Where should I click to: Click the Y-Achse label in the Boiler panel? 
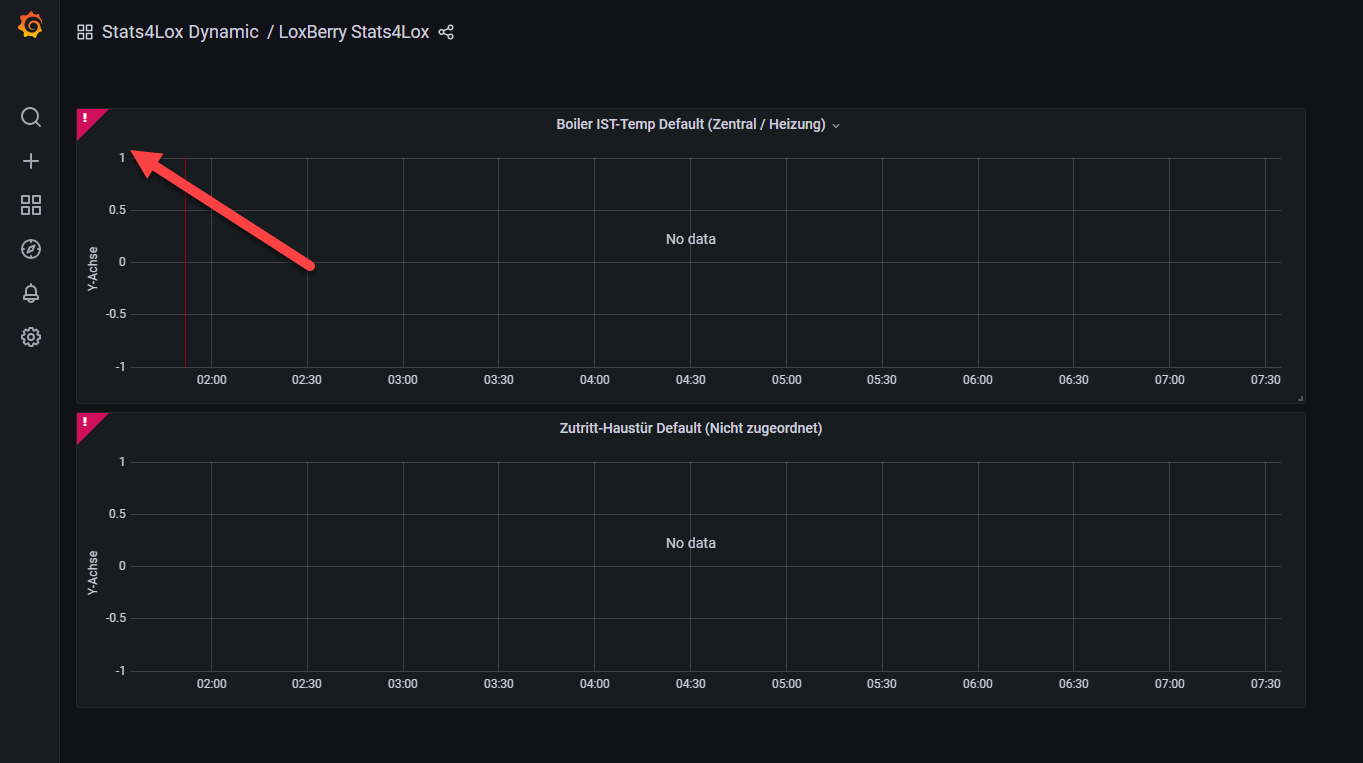coord(93,270)
